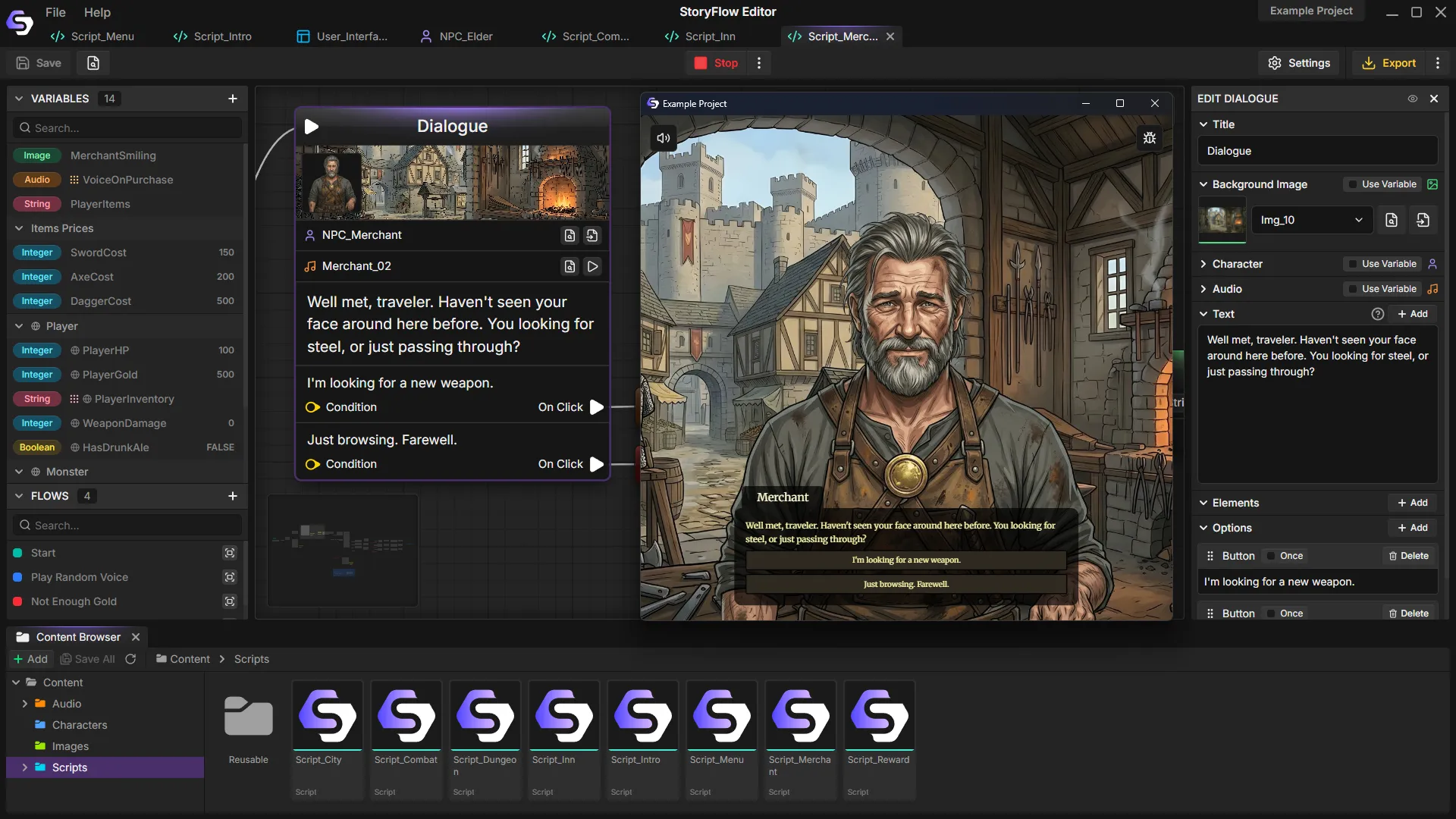Play the Merchant_02 audio clip
Viewport: 1456px width, 819px height.
[593, 266]
